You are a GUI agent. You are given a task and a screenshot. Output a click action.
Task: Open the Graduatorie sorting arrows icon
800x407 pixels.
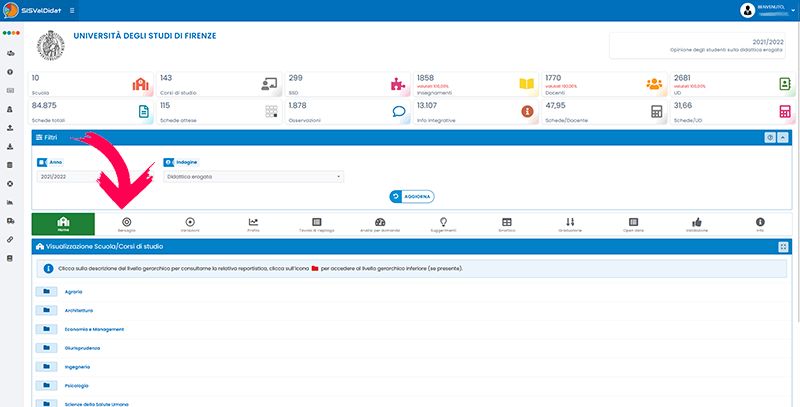[570, 222]
